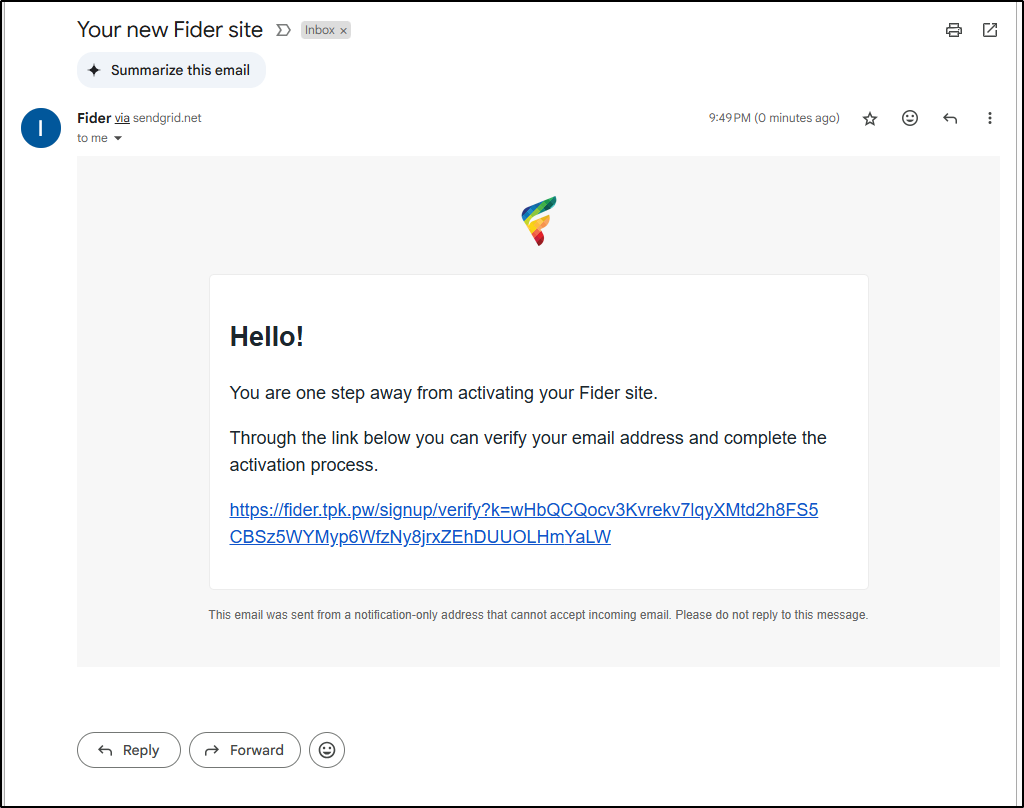The width and height of the screenshot is (1024, 808).
Task: Click Summarize this email button
Action: [171, 70]
